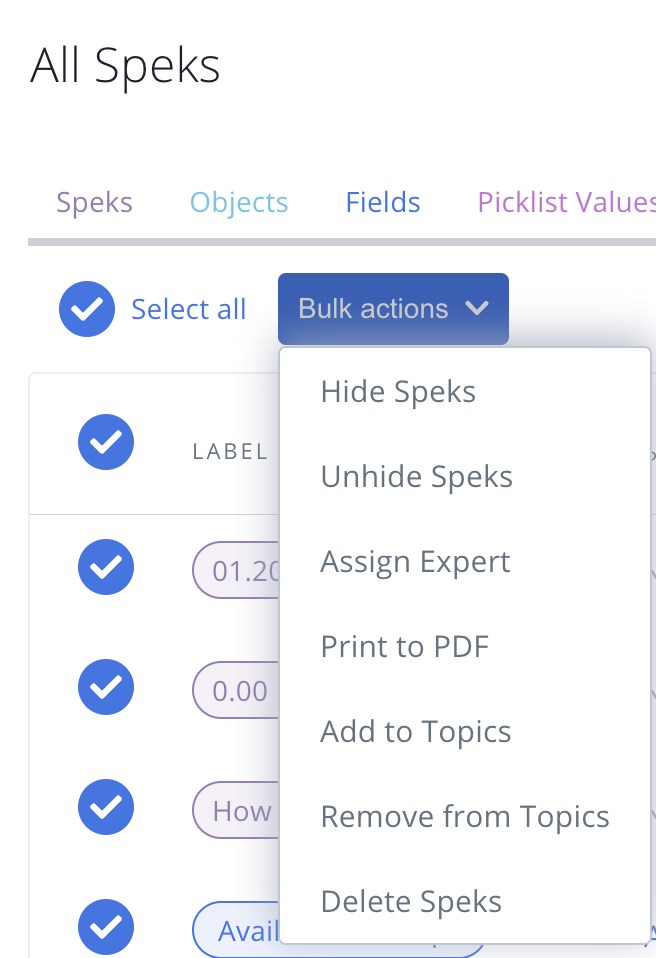Open the Picklist Values tab
Viewport: 656px width, 958px height.
(x=567, y=202)
